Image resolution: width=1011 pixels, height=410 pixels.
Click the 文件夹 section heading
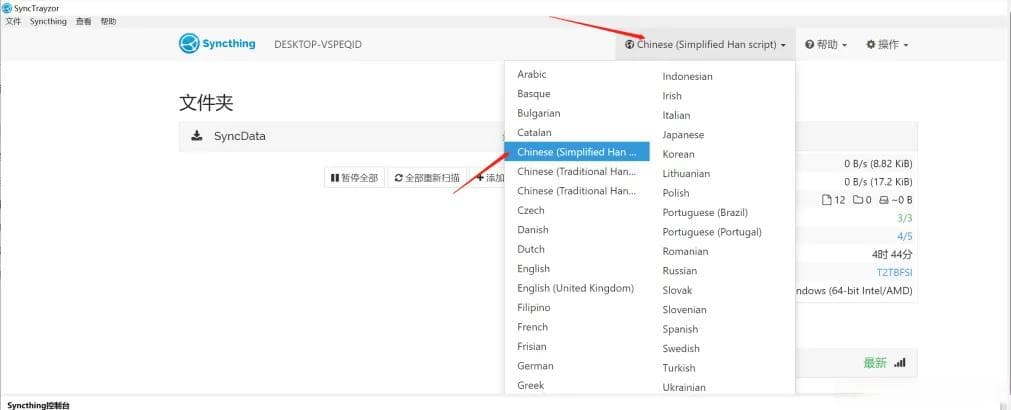[206, 102]
